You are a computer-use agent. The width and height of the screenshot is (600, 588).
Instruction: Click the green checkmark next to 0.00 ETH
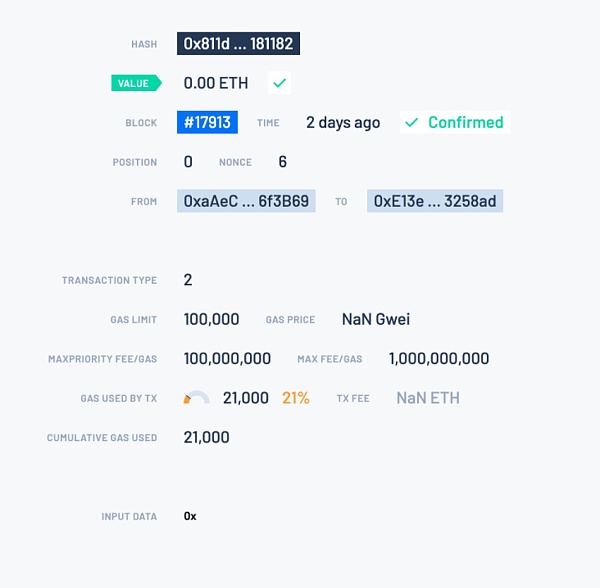click(x=280, y=83)
